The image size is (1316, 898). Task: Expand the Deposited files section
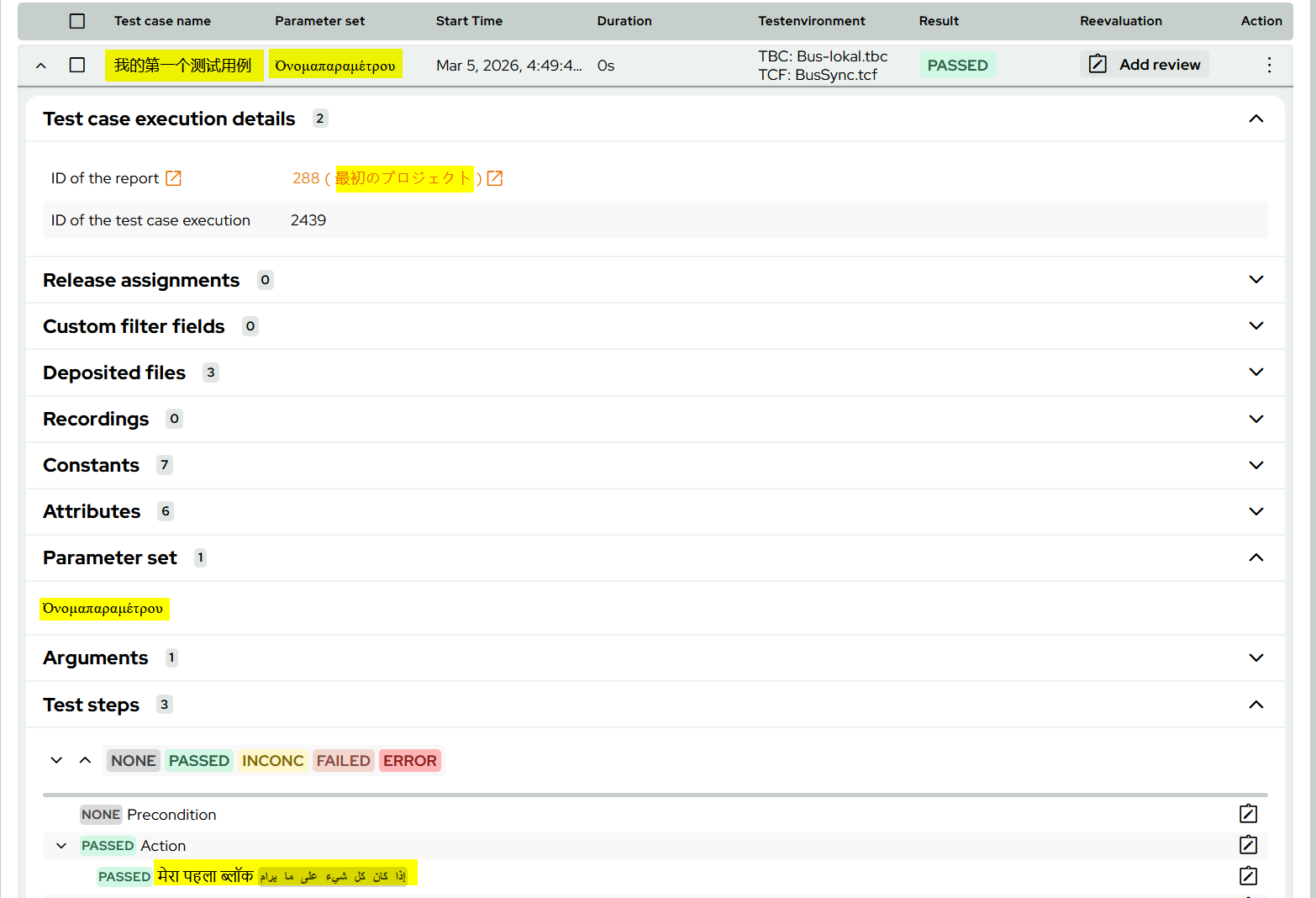pos(1255,372)
